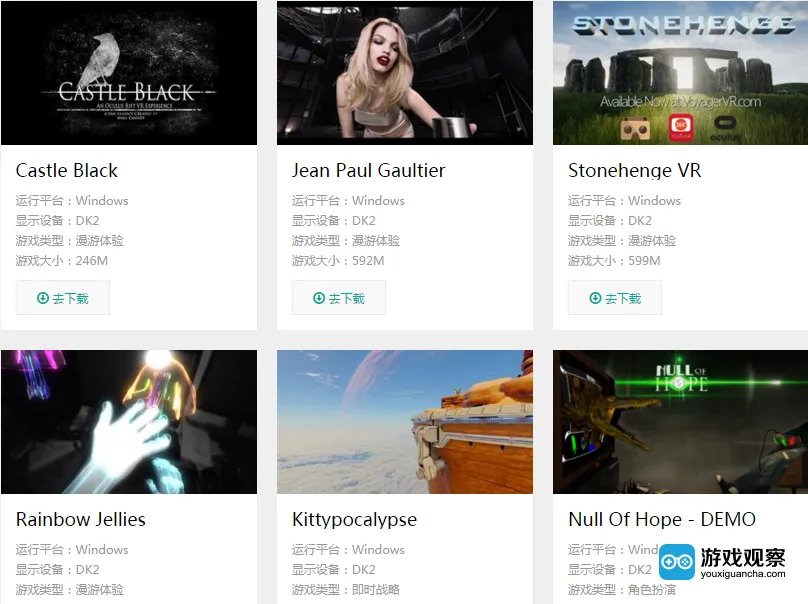Click Castle Black platform text Windows

coord(102,200)
